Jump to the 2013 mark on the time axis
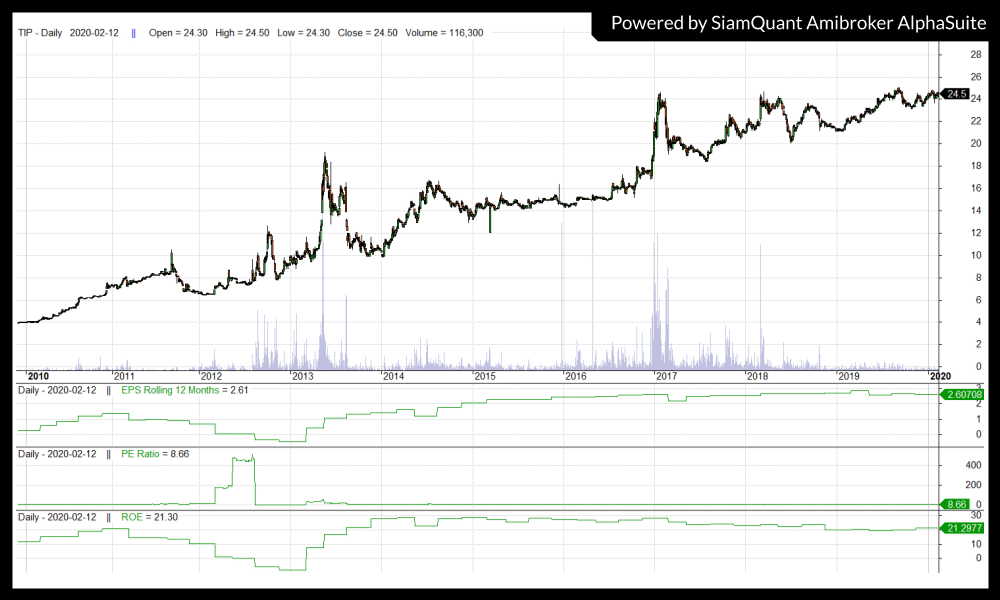Image resolution: width=1000 pixels, height=600 pixels. [303, 376]
